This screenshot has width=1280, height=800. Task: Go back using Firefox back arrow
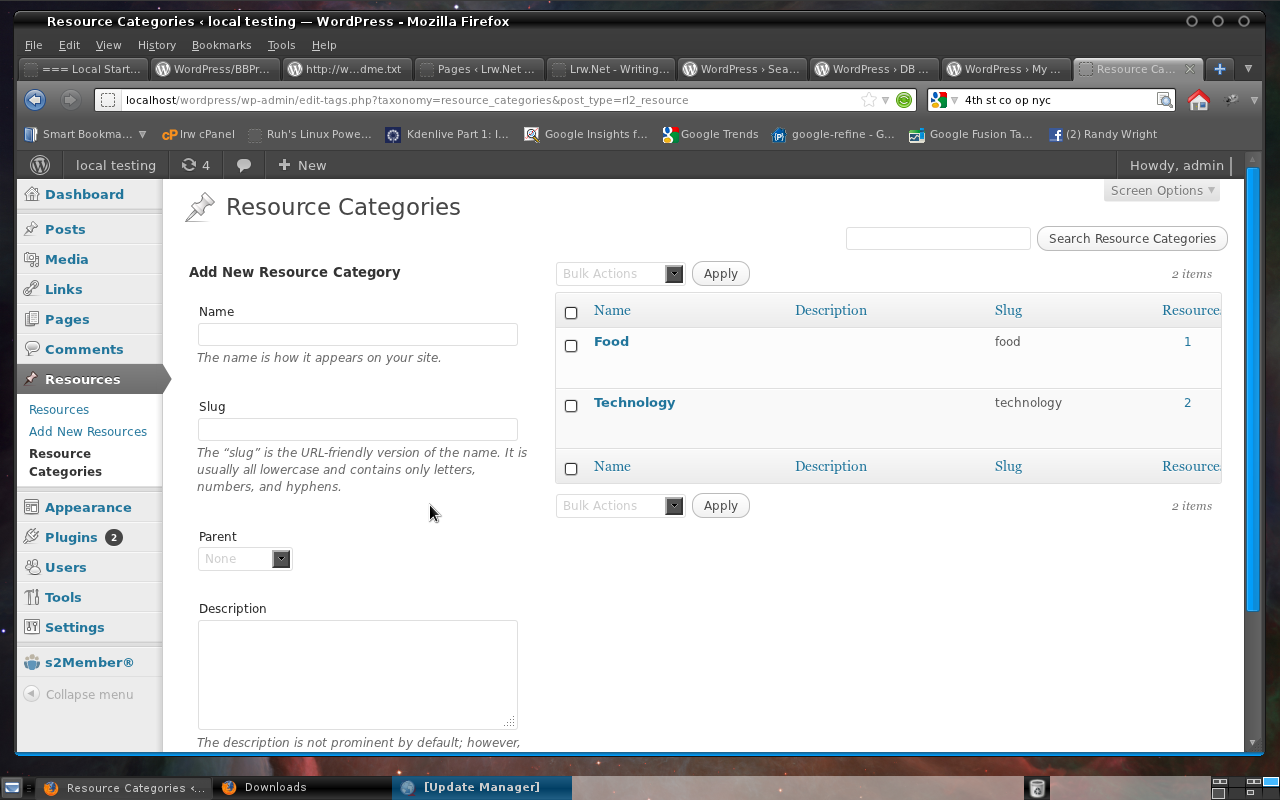point(35,100)
